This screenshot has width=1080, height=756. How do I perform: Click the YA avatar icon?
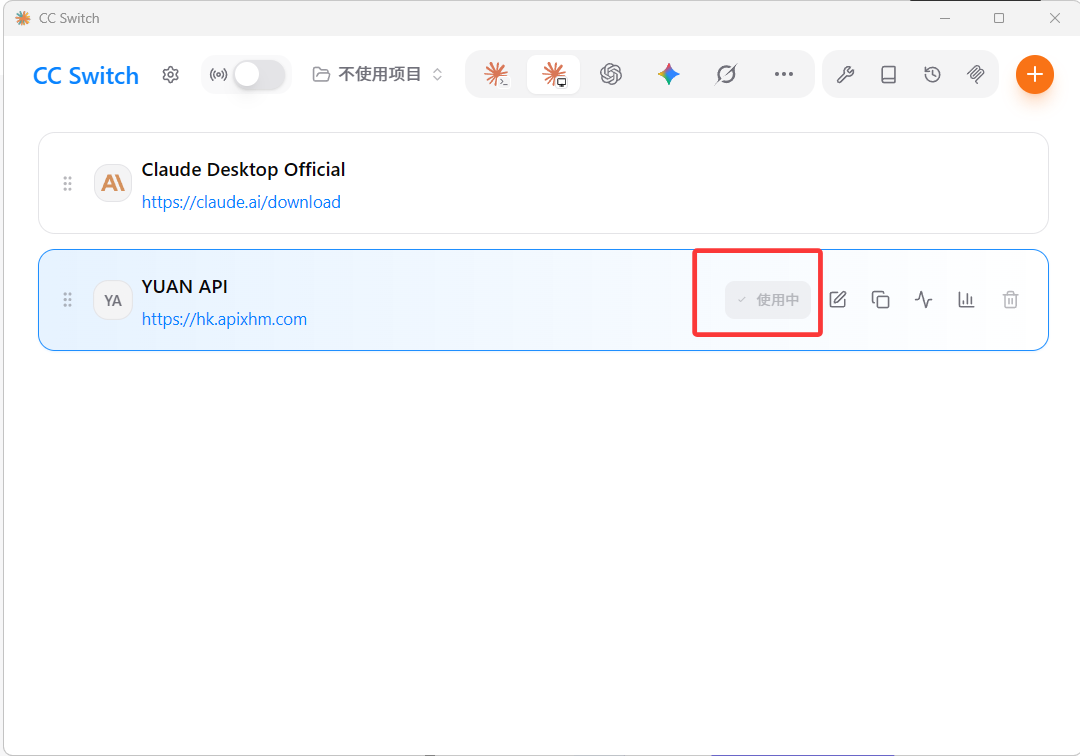pos(113,300)
